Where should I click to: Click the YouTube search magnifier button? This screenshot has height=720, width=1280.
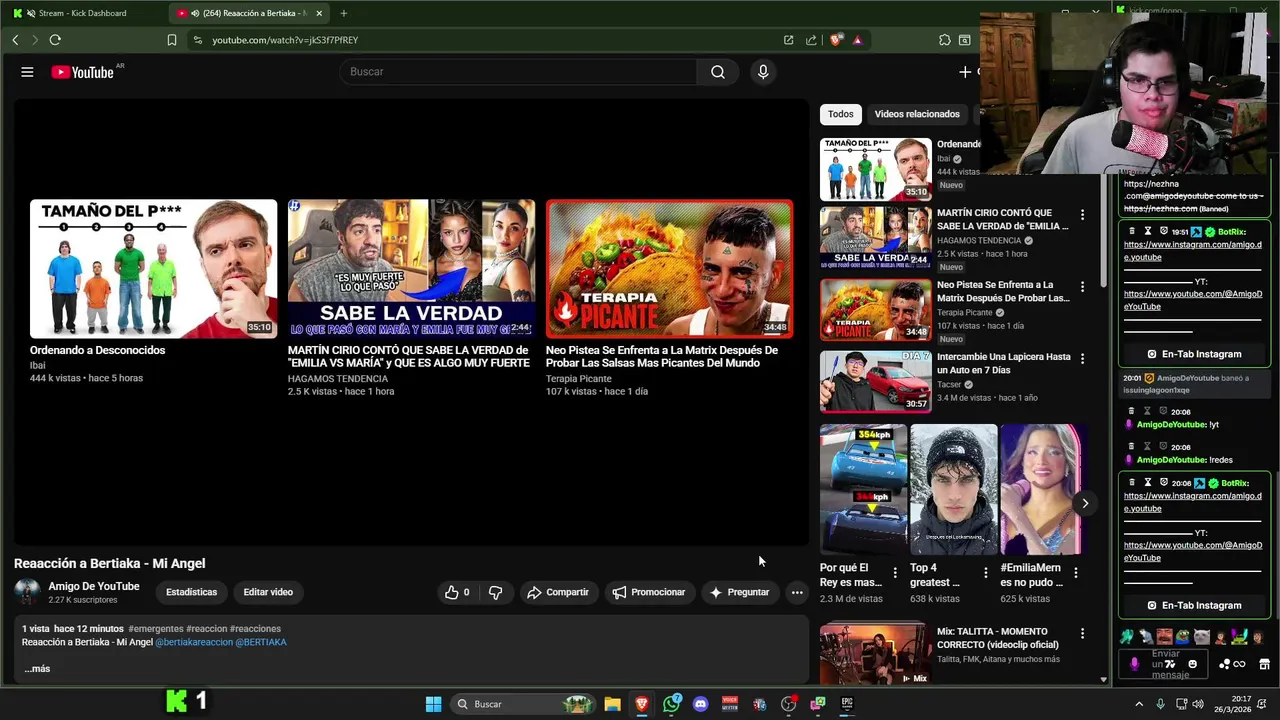[x=717, y=72]
